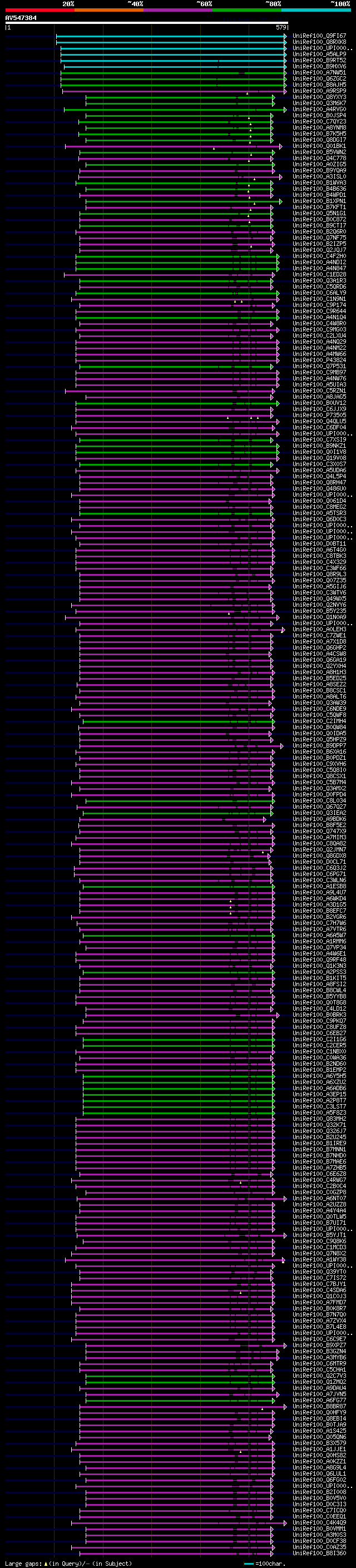Select label UniRef100_C1N9N1
356x1568 pixels.
319,299
